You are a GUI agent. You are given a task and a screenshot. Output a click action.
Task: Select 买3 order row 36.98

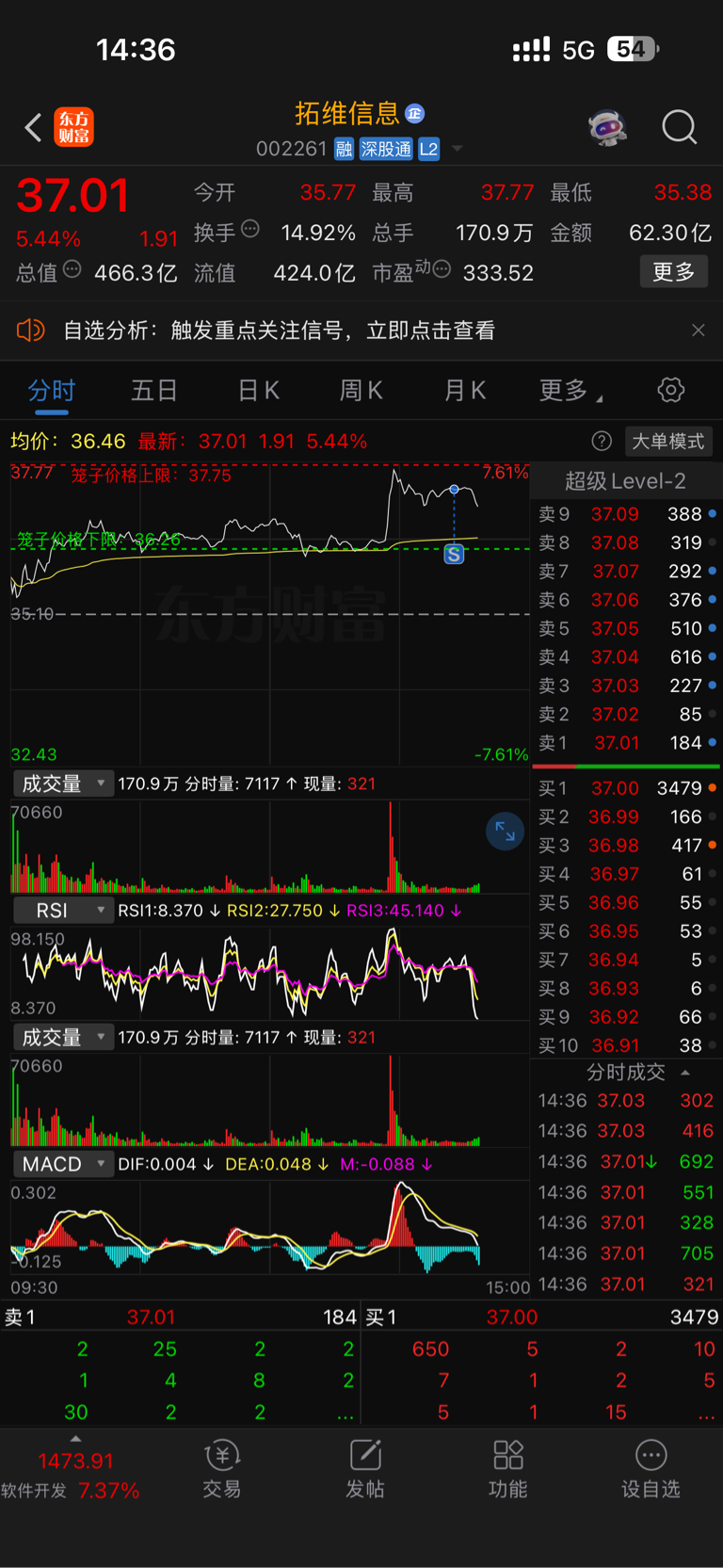(626, 846)
